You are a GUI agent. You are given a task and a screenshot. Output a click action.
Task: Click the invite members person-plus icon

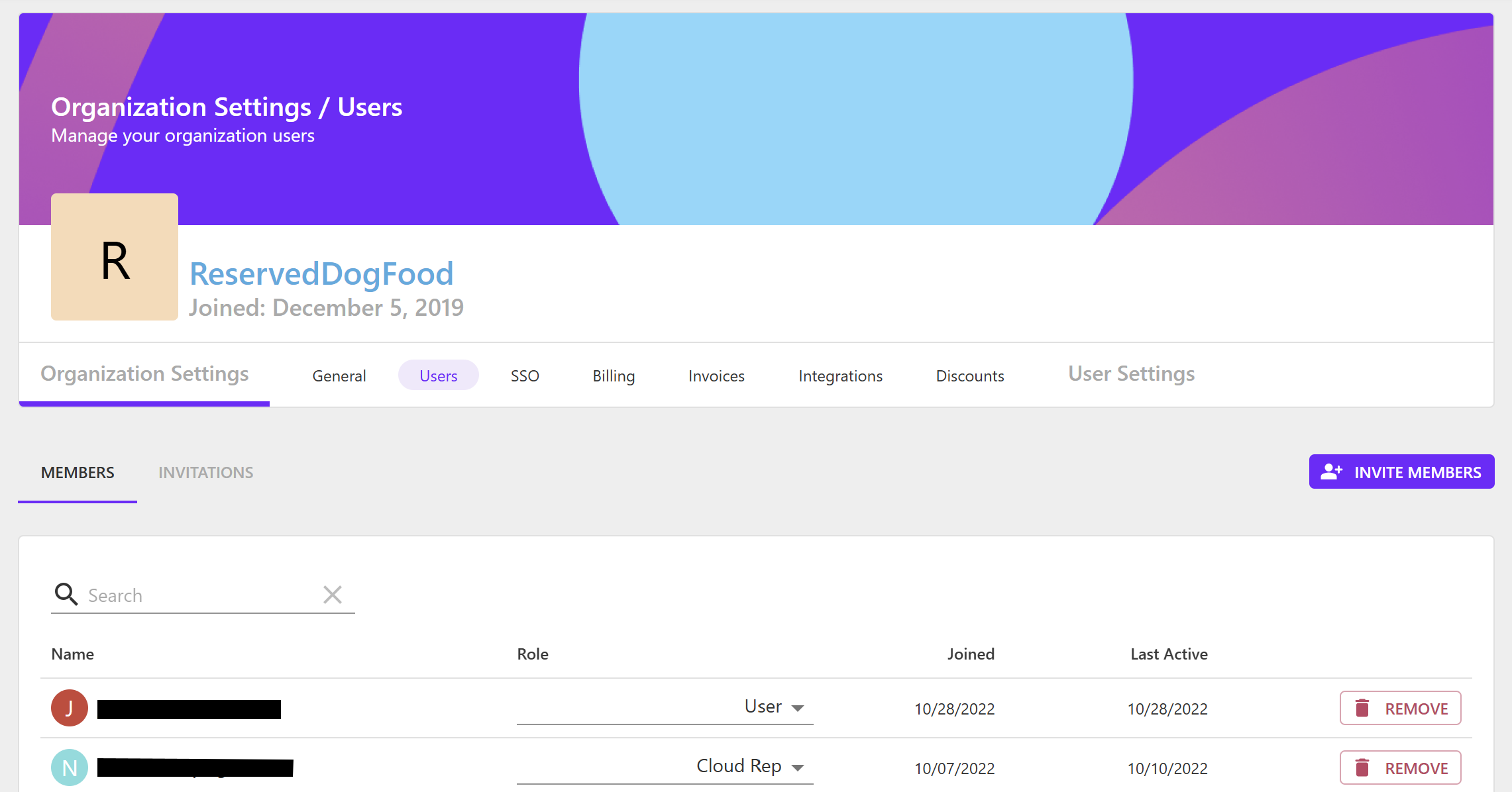click(x=1331, y=471)
